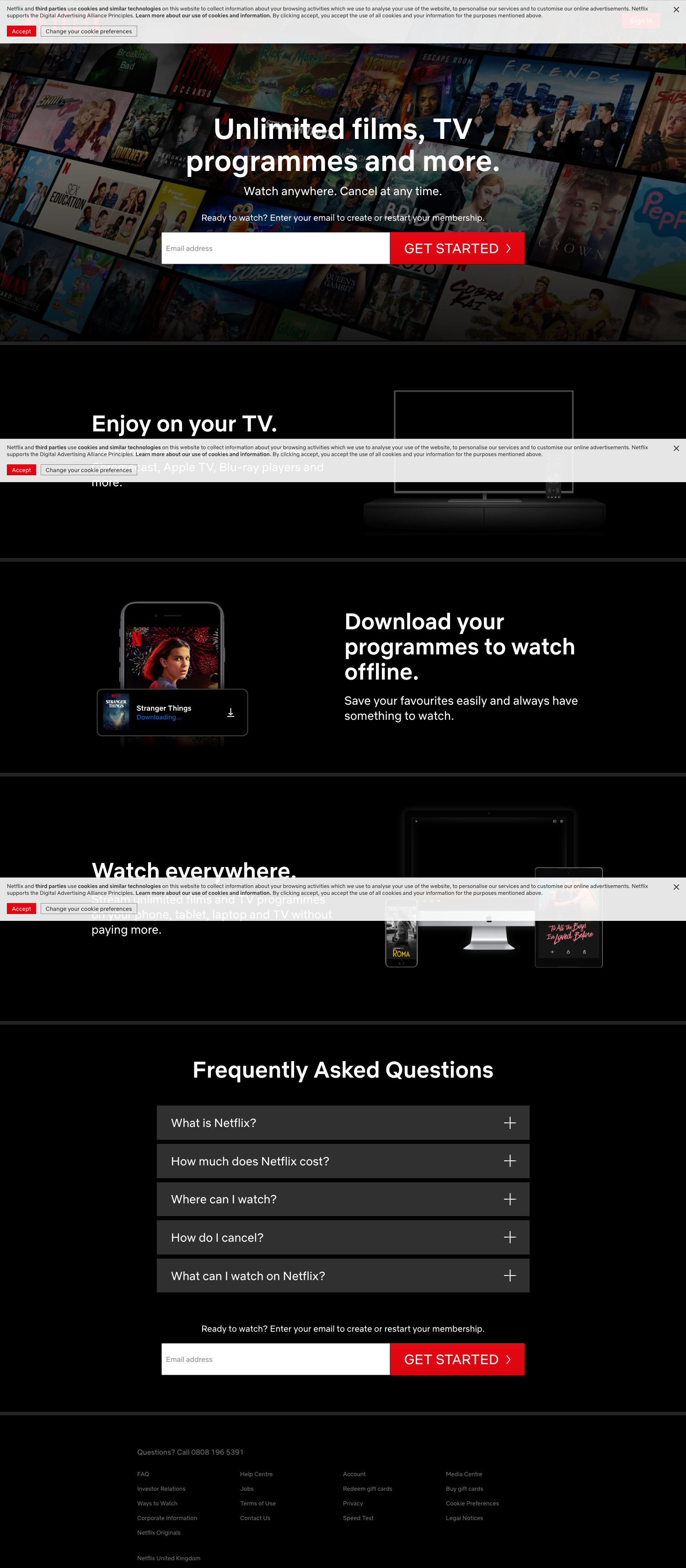The width and height of the screenshot is (686, 1568).
Task: Click the Contact Us footer link
Action: (255, 1518)
